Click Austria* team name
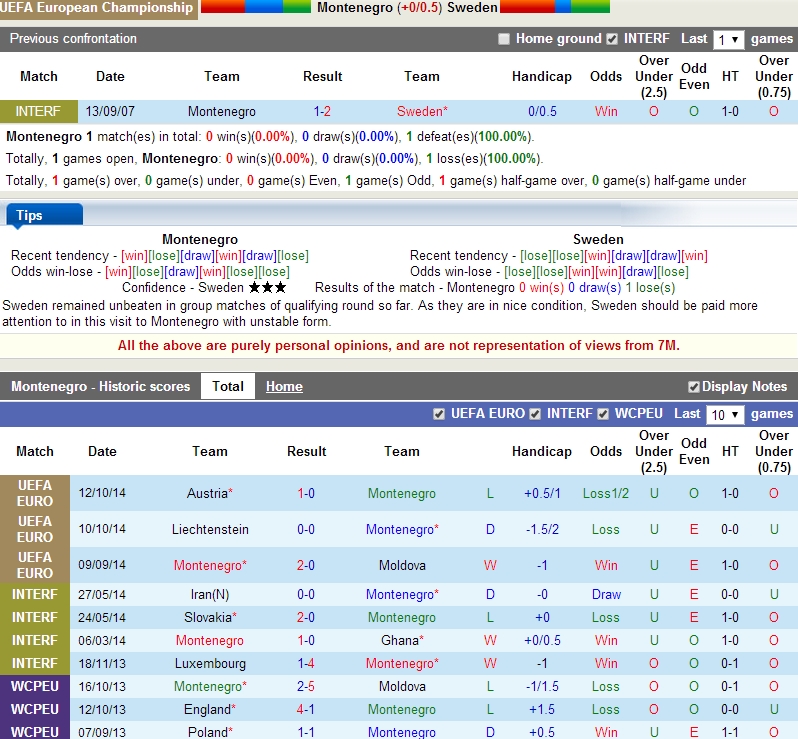 coord(210,493)
